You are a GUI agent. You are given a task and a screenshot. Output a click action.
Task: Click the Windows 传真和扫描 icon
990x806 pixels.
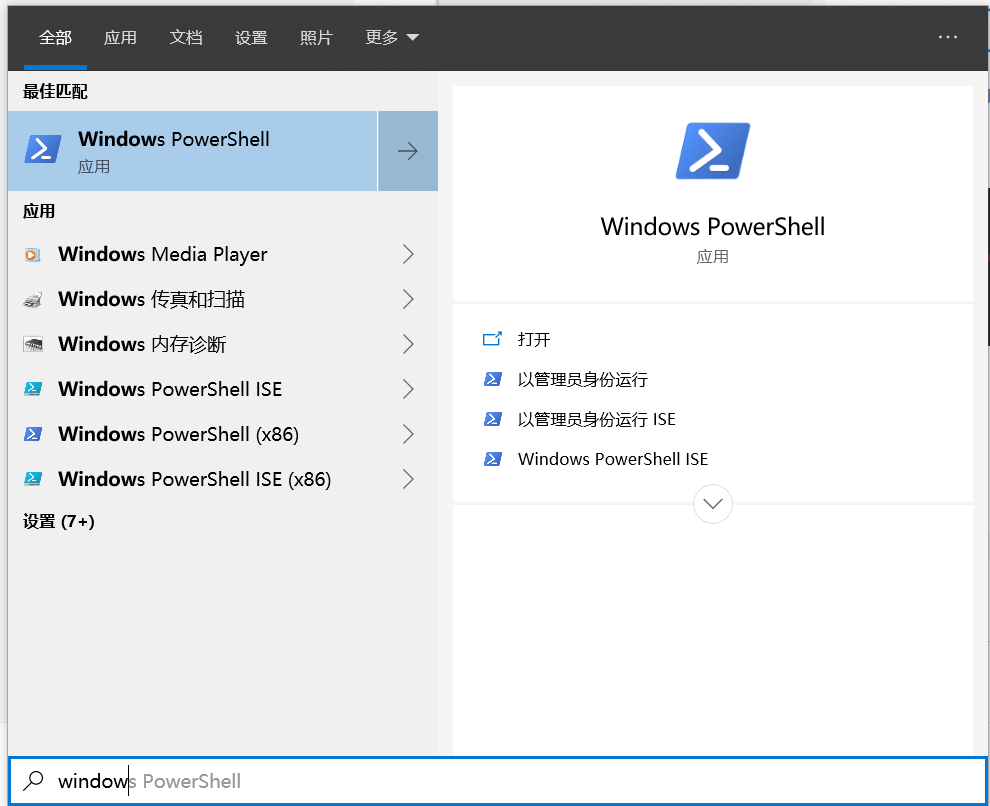[x=31, y=299]
